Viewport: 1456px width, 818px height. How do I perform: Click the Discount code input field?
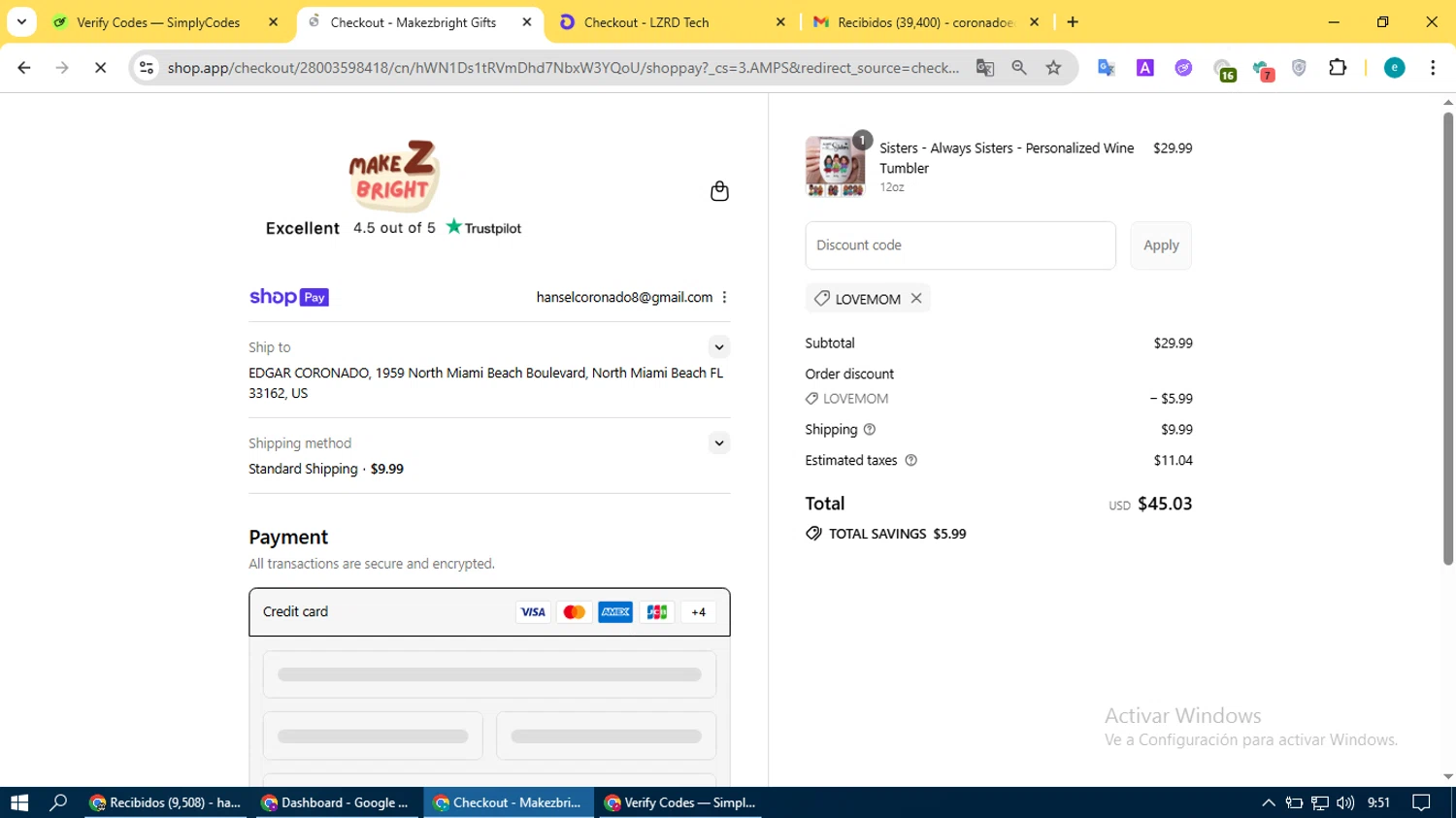(960, 245)
